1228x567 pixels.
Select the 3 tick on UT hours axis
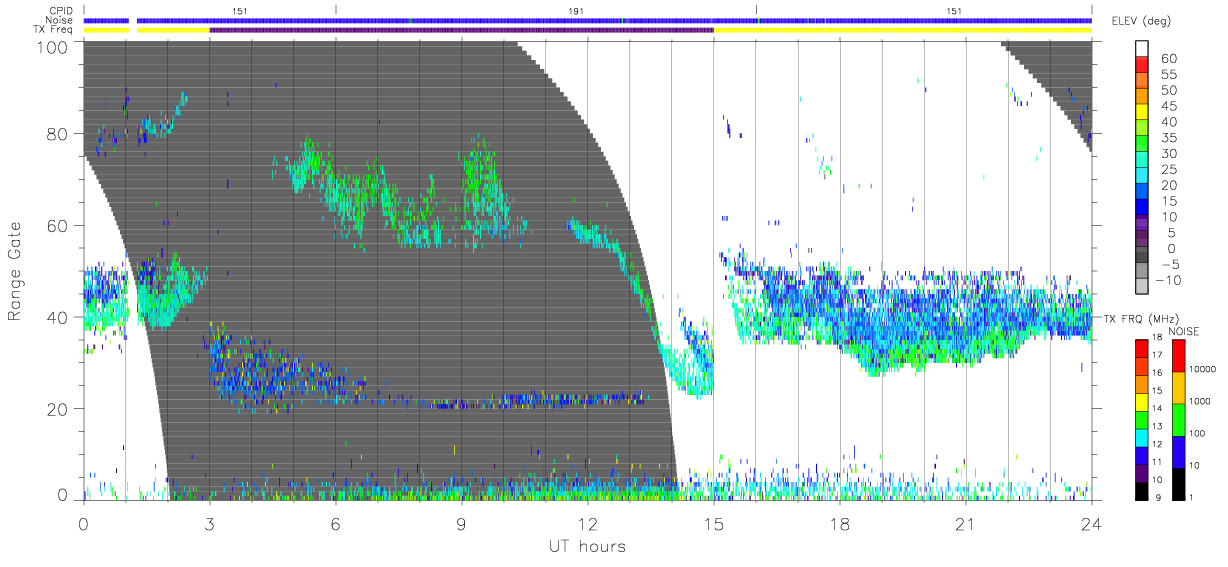tap(209, 523)
